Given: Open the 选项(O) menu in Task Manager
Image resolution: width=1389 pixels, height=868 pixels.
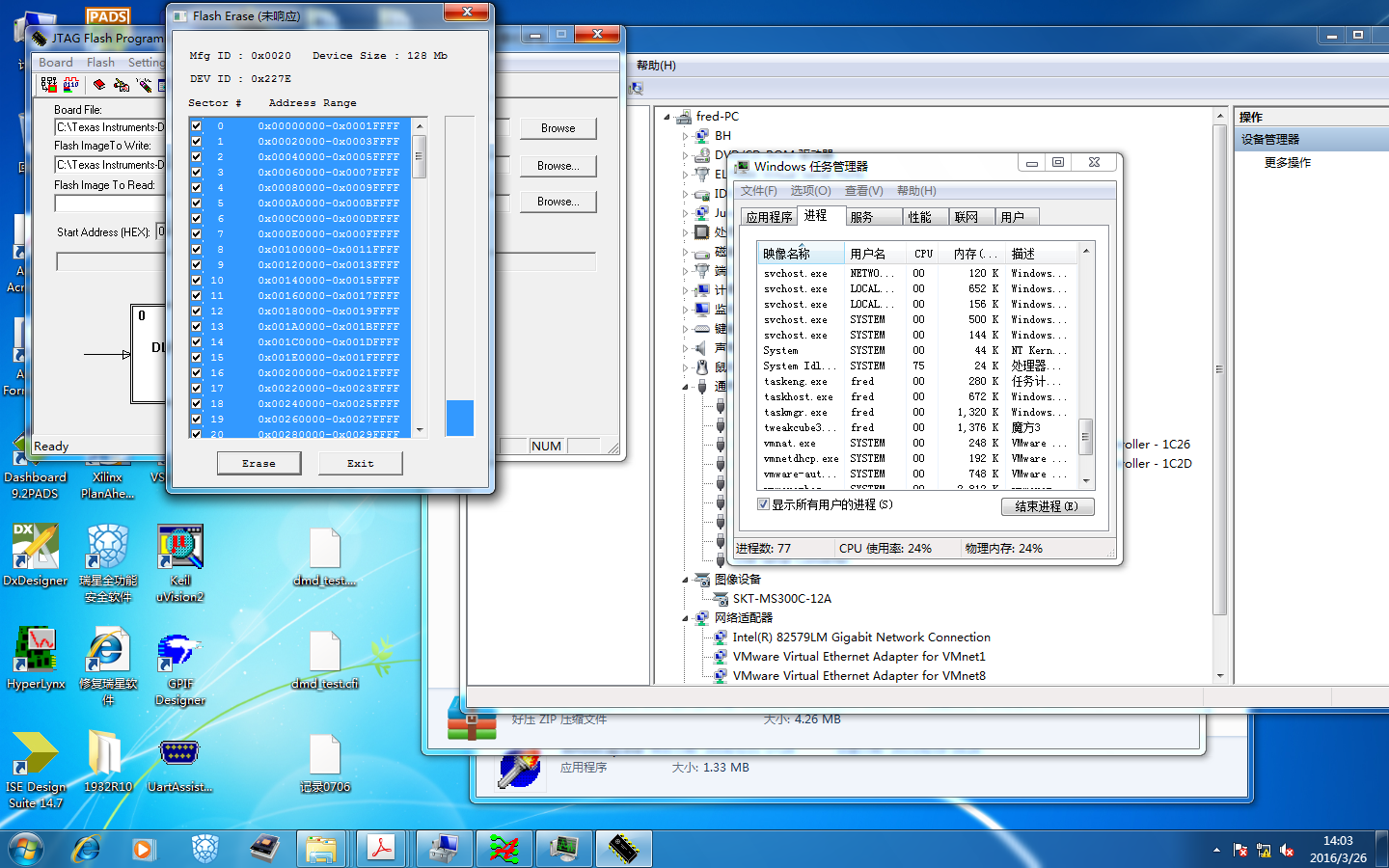Looking at the screenshot, I should coord(810,191).
